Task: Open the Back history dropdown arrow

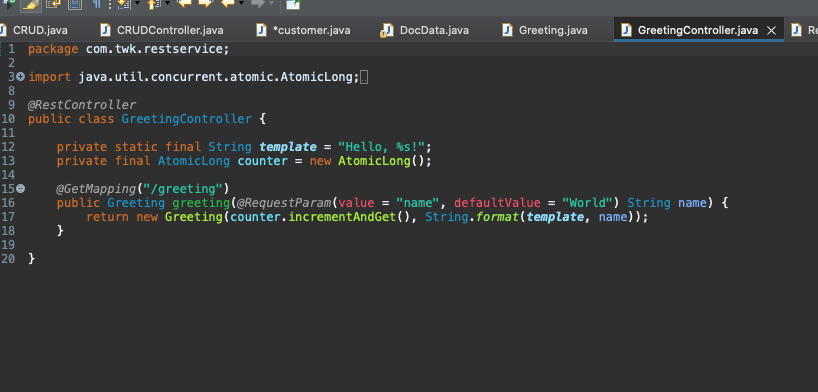Action: click(241, 4)
